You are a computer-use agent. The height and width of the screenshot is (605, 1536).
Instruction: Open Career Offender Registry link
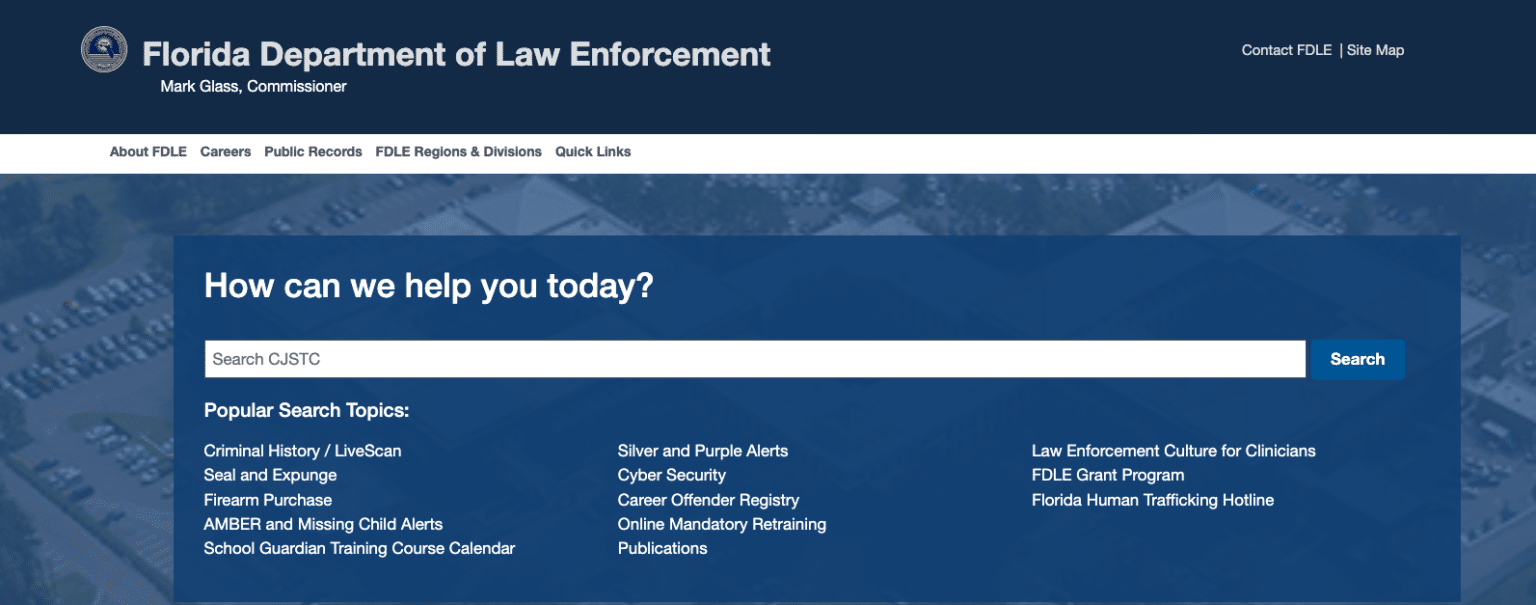pos(708,500)
